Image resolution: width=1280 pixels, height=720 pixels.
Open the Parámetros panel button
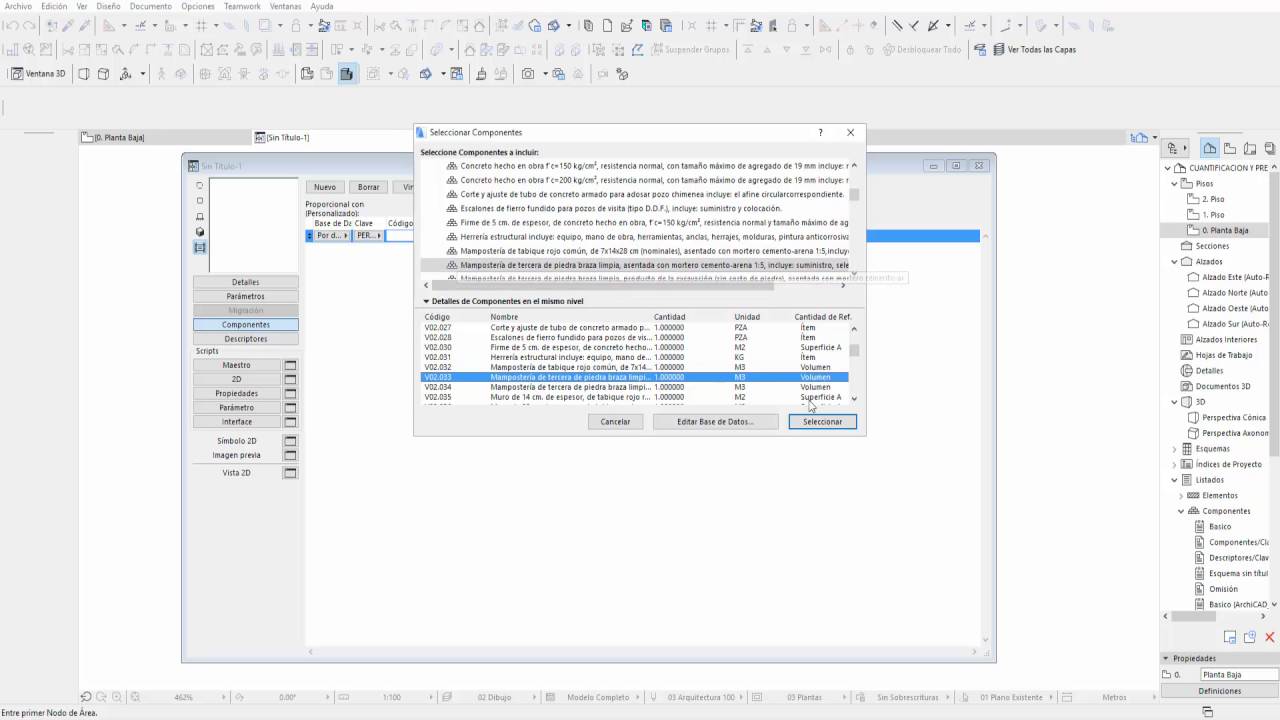click(246, 296)
